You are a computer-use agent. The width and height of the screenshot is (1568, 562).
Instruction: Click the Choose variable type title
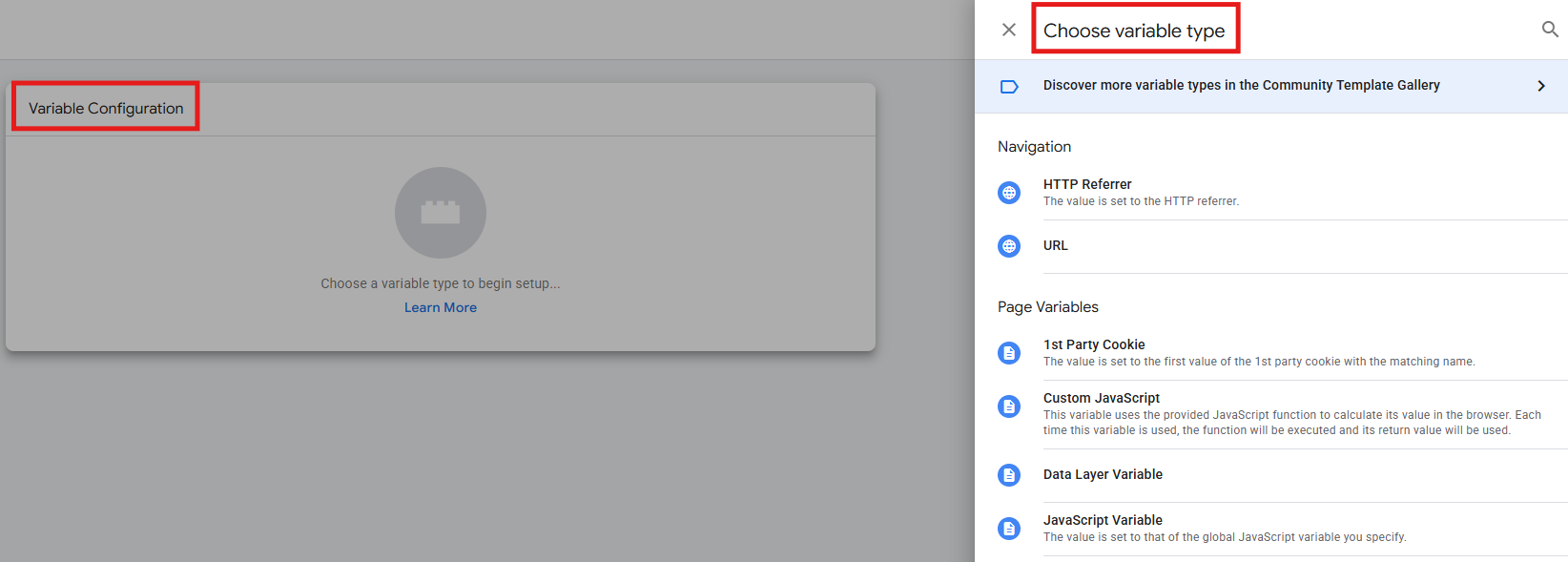[1134, 31]
